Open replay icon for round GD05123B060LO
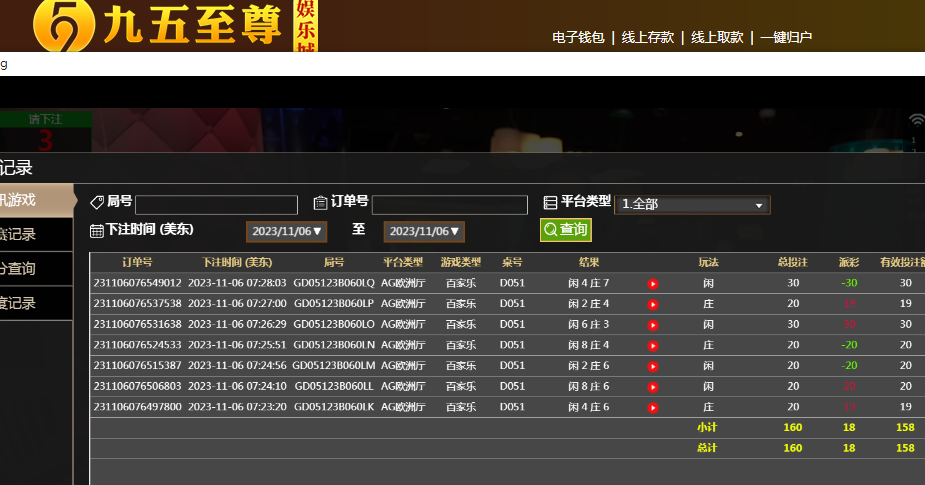 point(652,325)
